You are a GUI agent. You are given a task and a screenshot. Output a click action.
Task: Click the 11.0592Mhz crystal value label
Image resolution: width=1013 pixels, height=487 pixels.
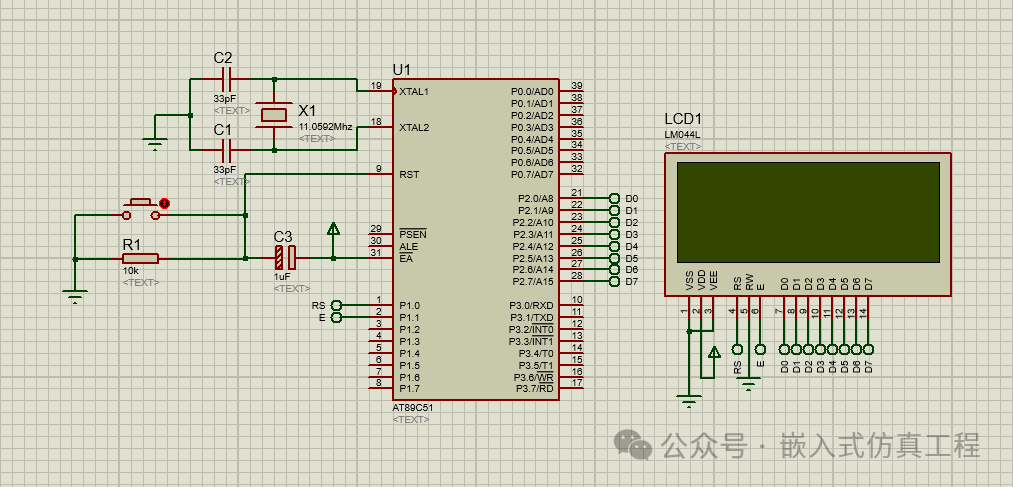(325, 127)
